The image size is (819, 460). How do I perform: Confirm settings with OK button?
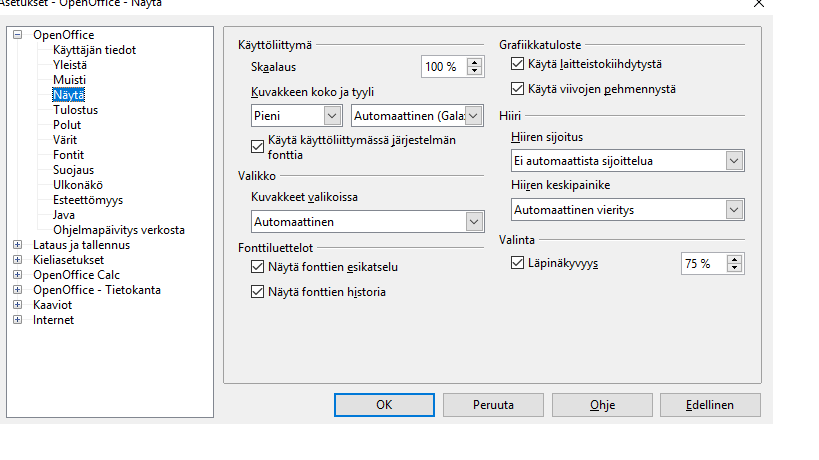click(384, 405)
